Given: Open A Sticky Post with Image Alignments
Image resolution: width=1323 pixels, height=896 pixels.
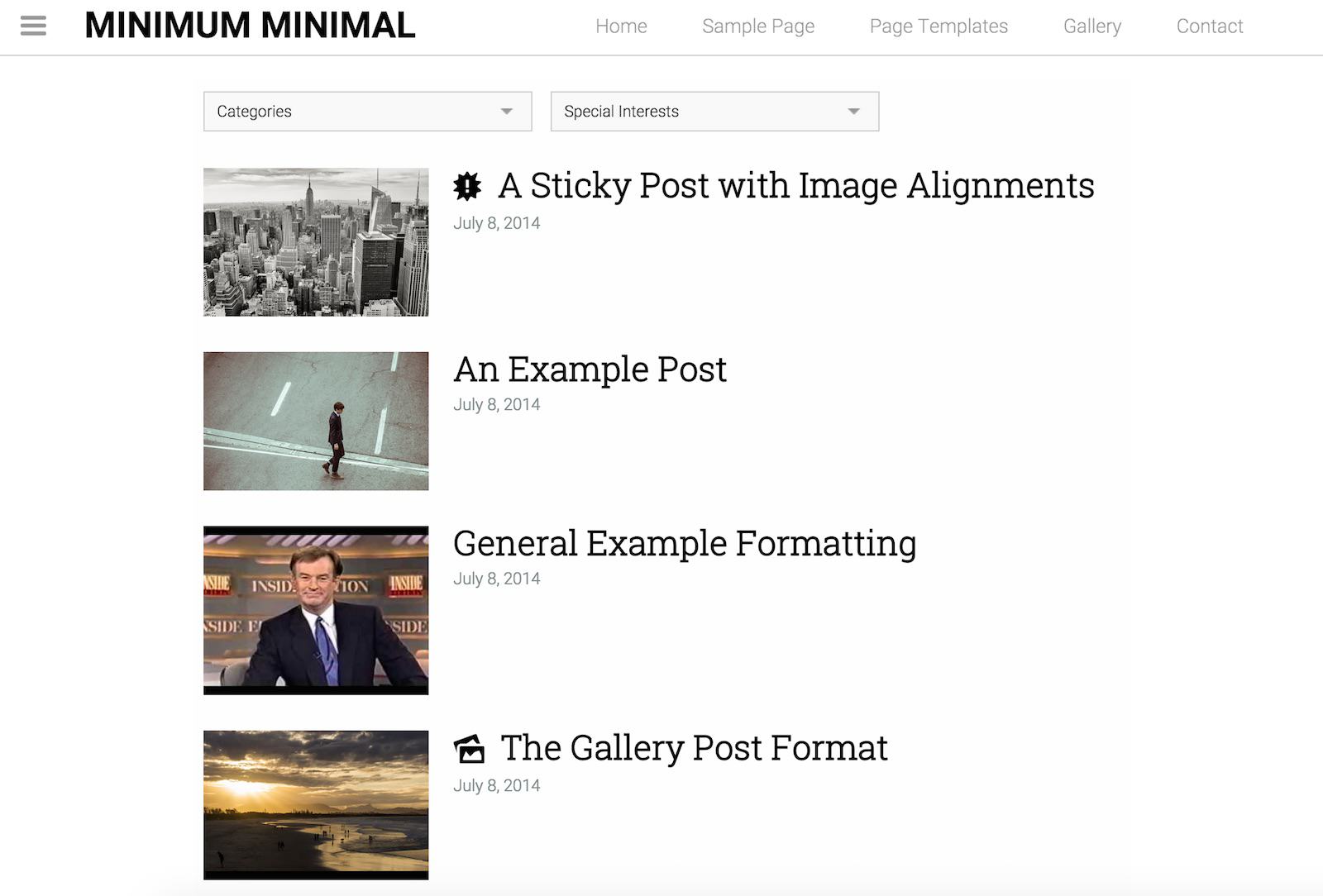Looking at the screenshot, I should [x=795, y=186].
